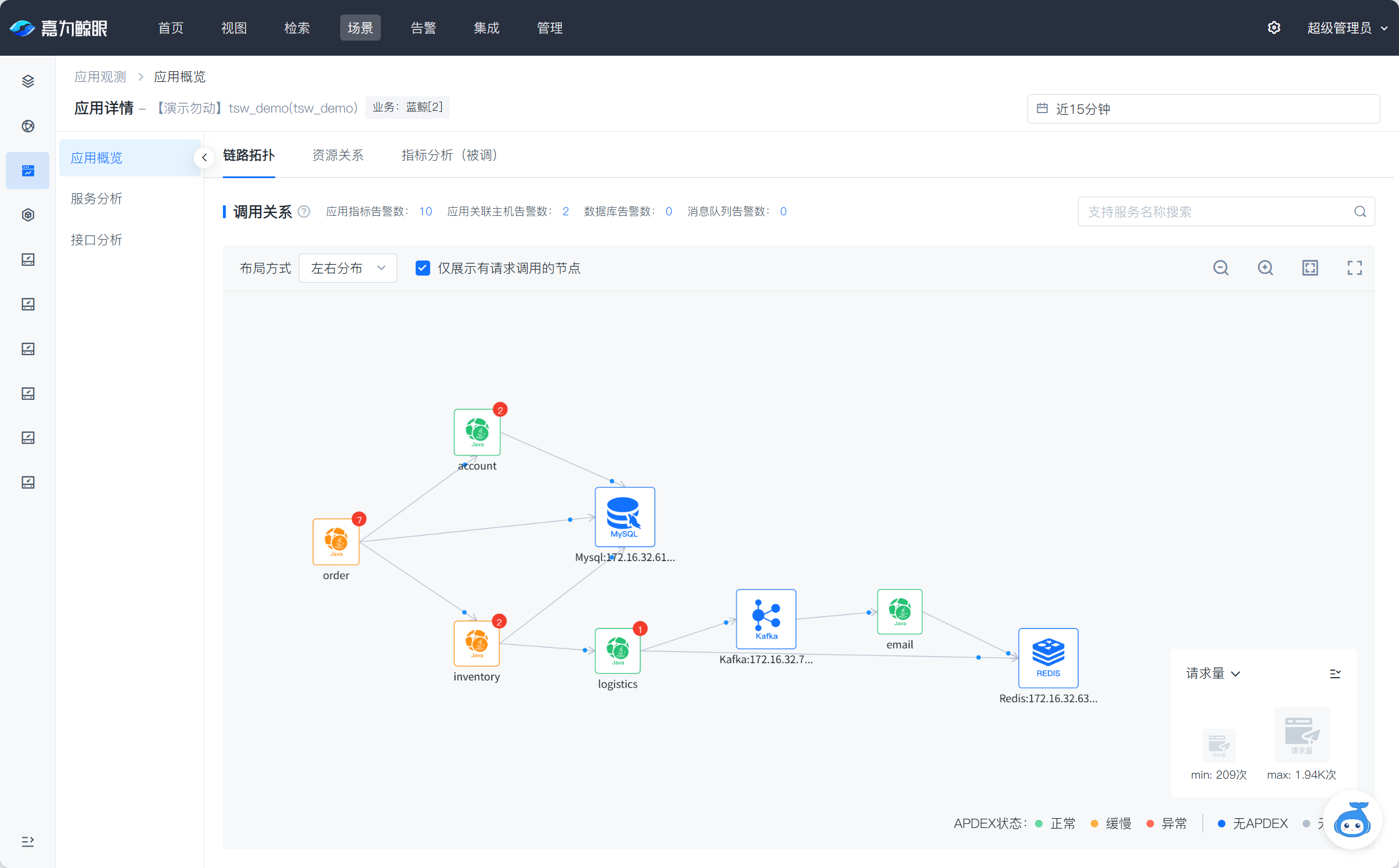This screenshot has width=1399, height=868.
Task: Click the 应用观测 breadcrumb link
Action: coord(100,77)
